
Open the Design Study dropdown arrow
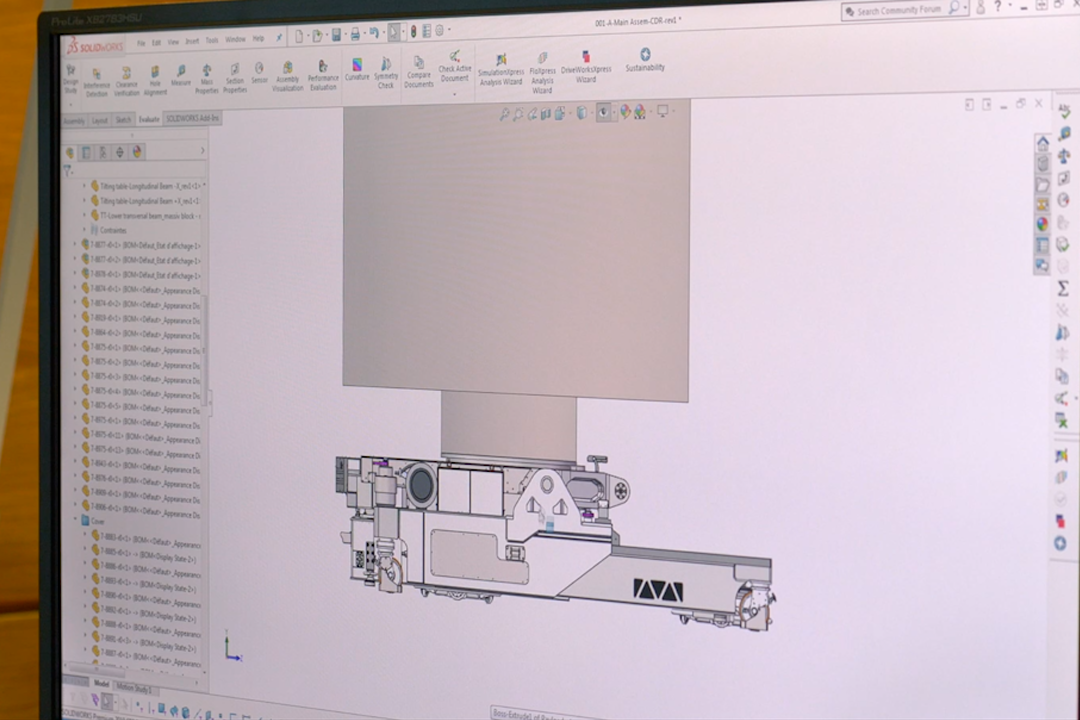(70, 105)
